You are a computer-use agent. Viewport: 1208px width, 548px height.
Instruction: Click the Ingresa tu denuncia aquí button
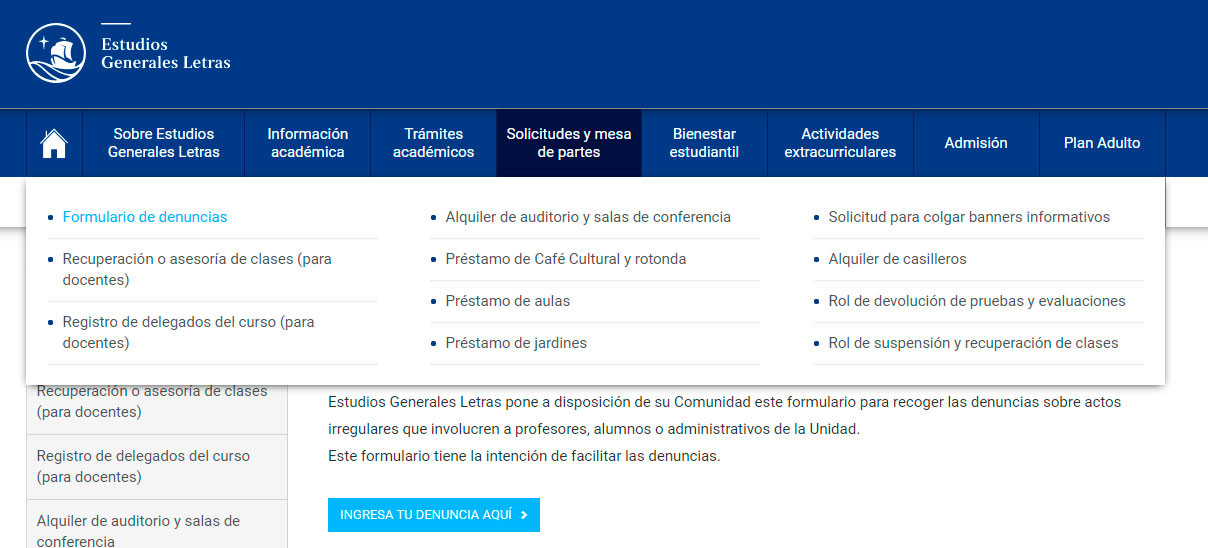click(x=434, y=515)
